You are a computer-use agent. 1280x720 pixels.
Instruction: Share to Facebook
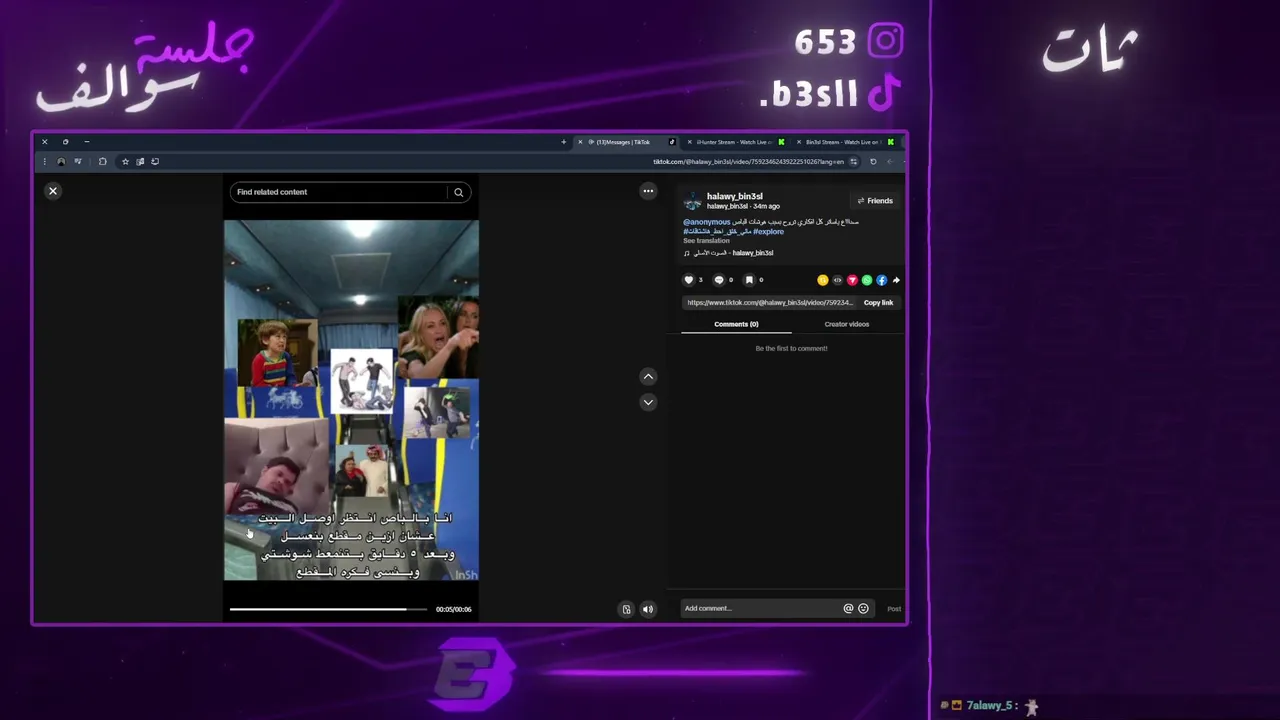(882, 280)
